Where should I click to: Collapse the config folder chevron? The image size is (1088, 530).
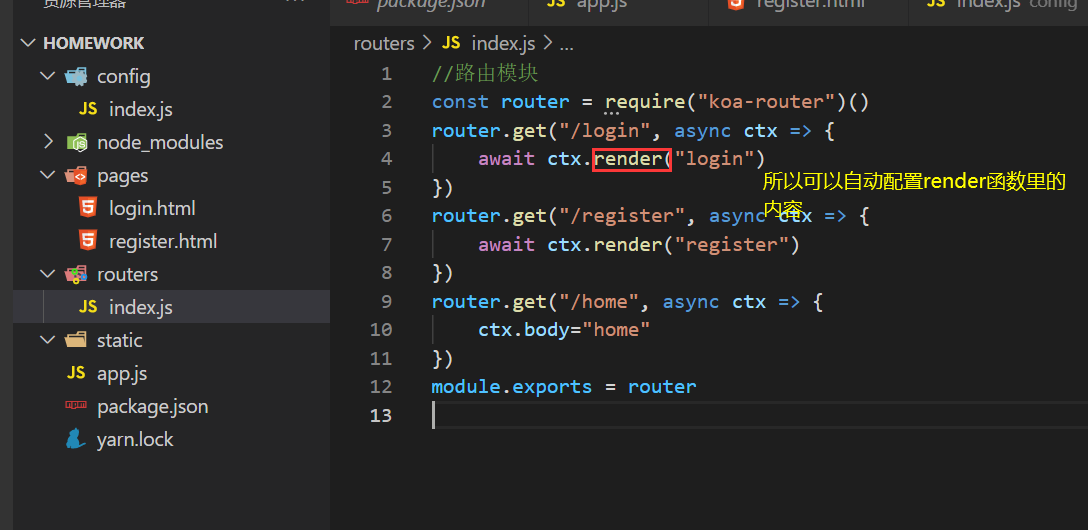pos(47,76)
